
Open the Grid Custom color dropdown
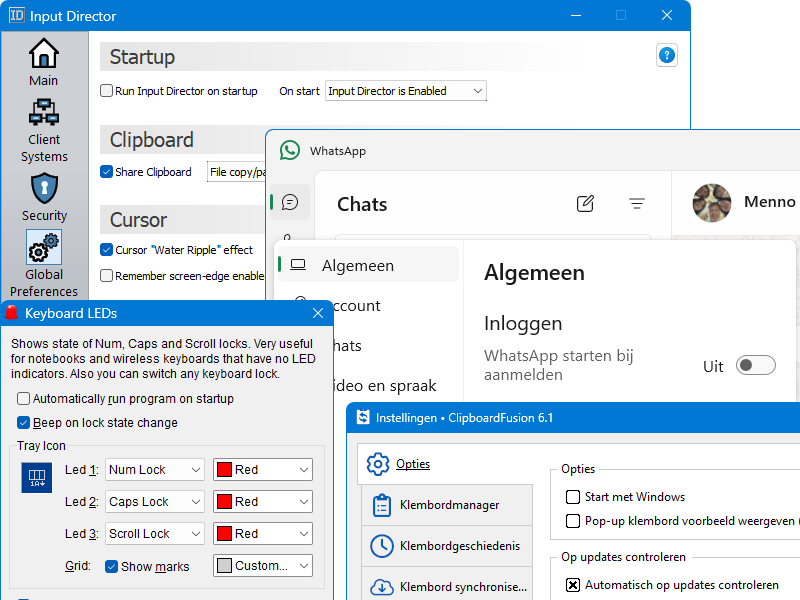pos(263,566)
